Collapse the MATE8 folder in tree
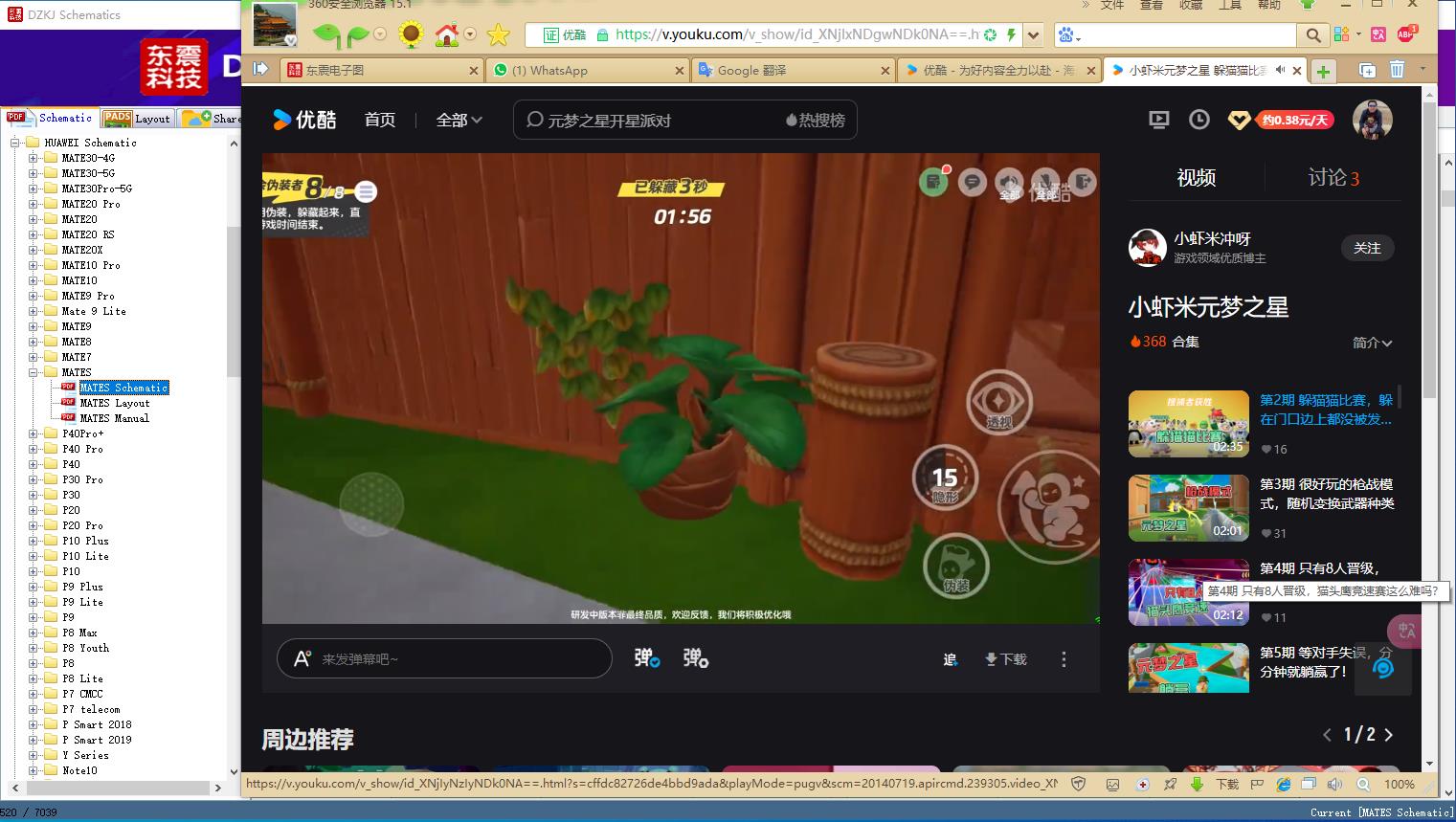The height and width of the screenshot is (822, 1456). click(33, 372)
